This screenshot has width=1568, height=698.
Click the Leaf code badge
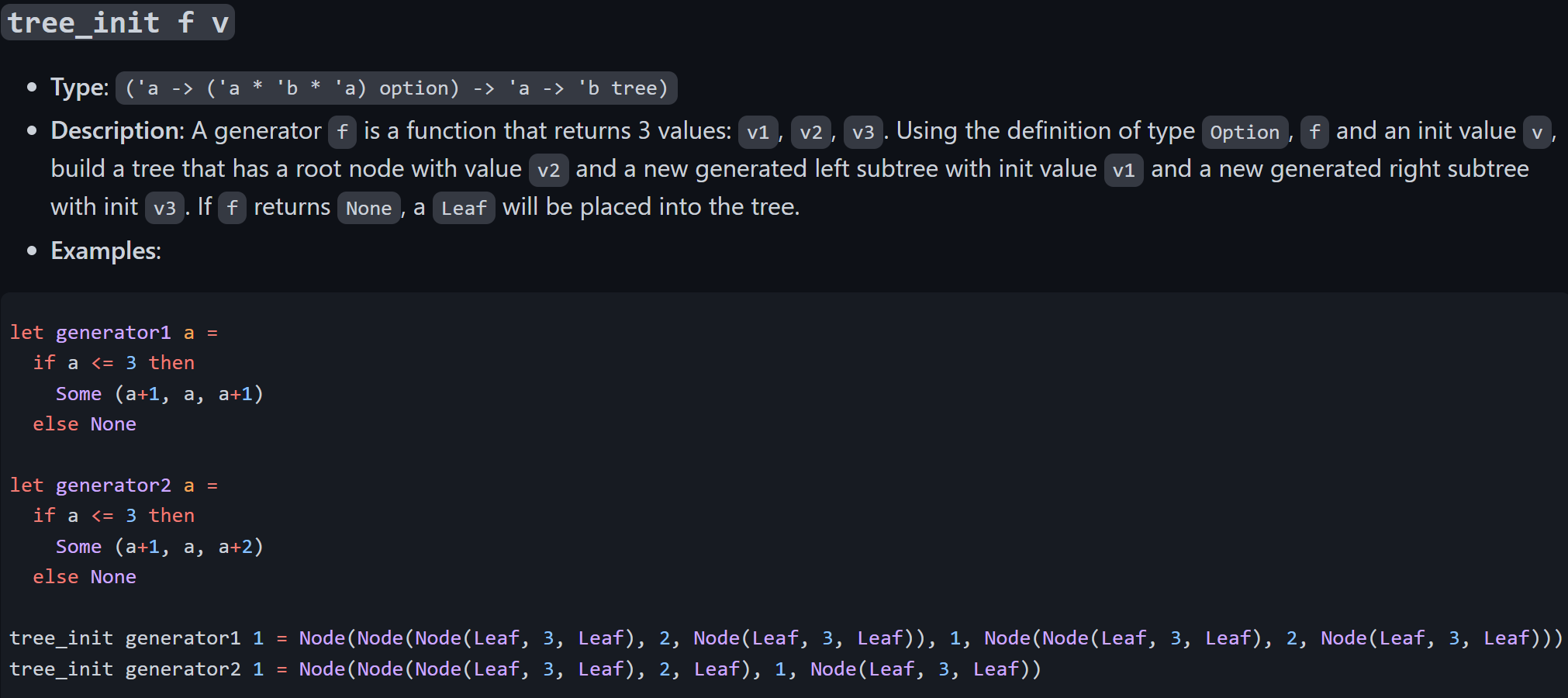coord(463,207)
